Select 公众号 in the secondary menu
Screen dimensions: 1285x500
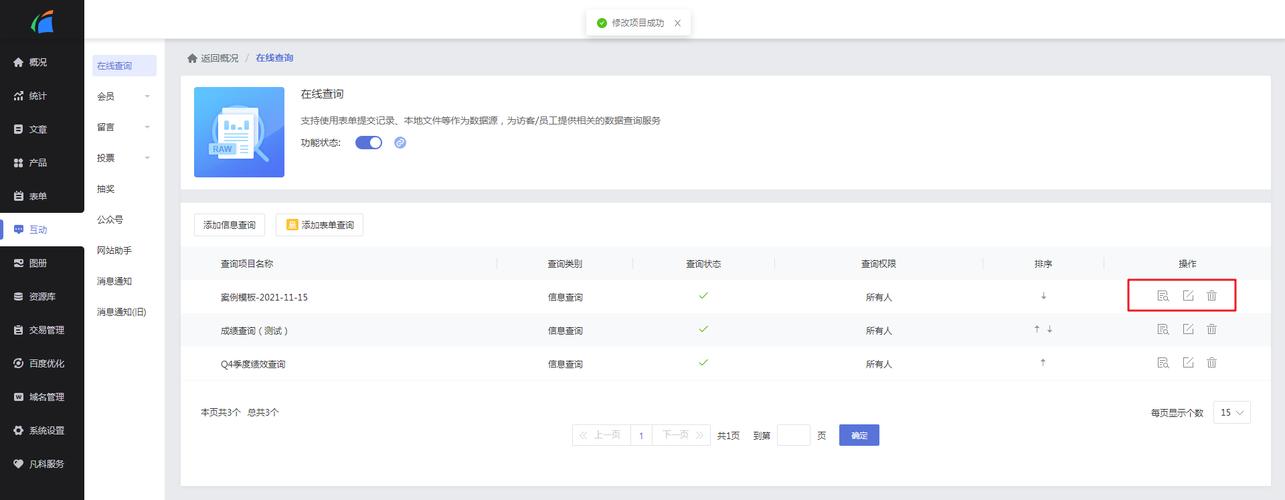click(110, 220)
